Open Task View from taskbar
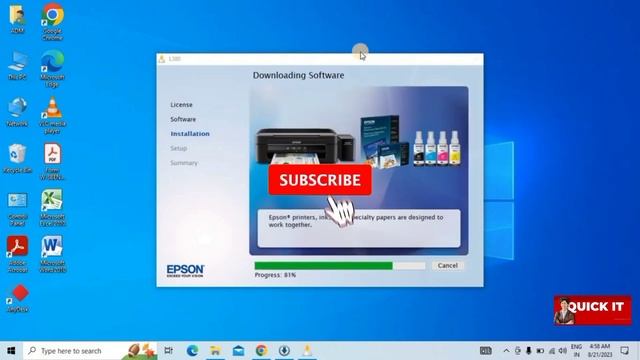Screen dimensions: 640x360 (x=169, y=351)
